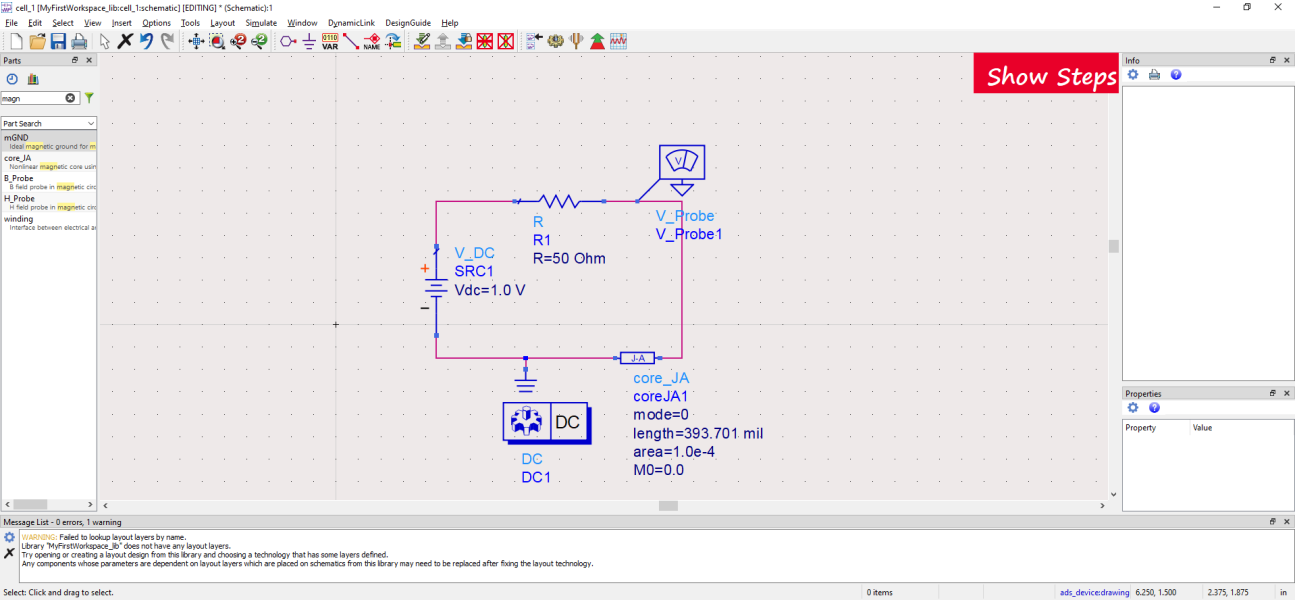This screenshot has width=1295, height=600.
Task: Close the Properties panel
Action: pos(1286,393)
